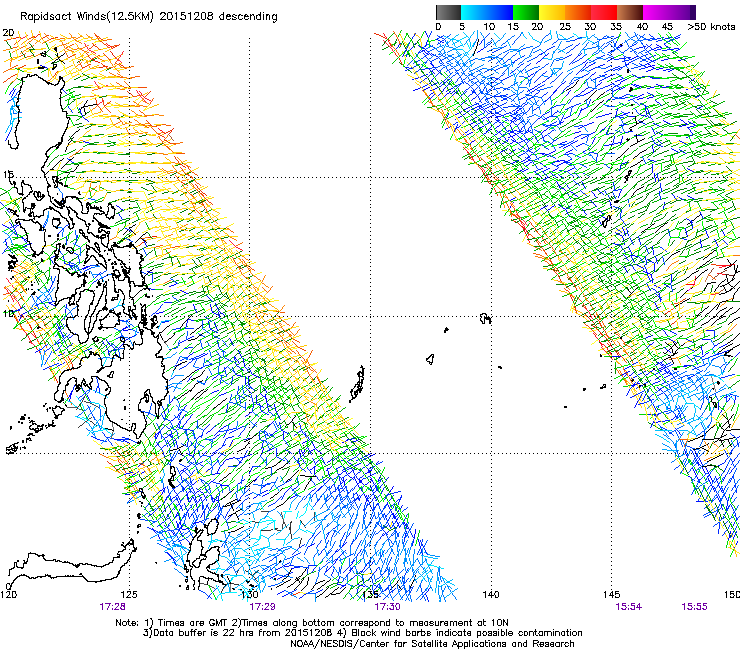Pick the yellow 20-25 knots legend swatch
The image size is (740, 650).
click(552, 12)
